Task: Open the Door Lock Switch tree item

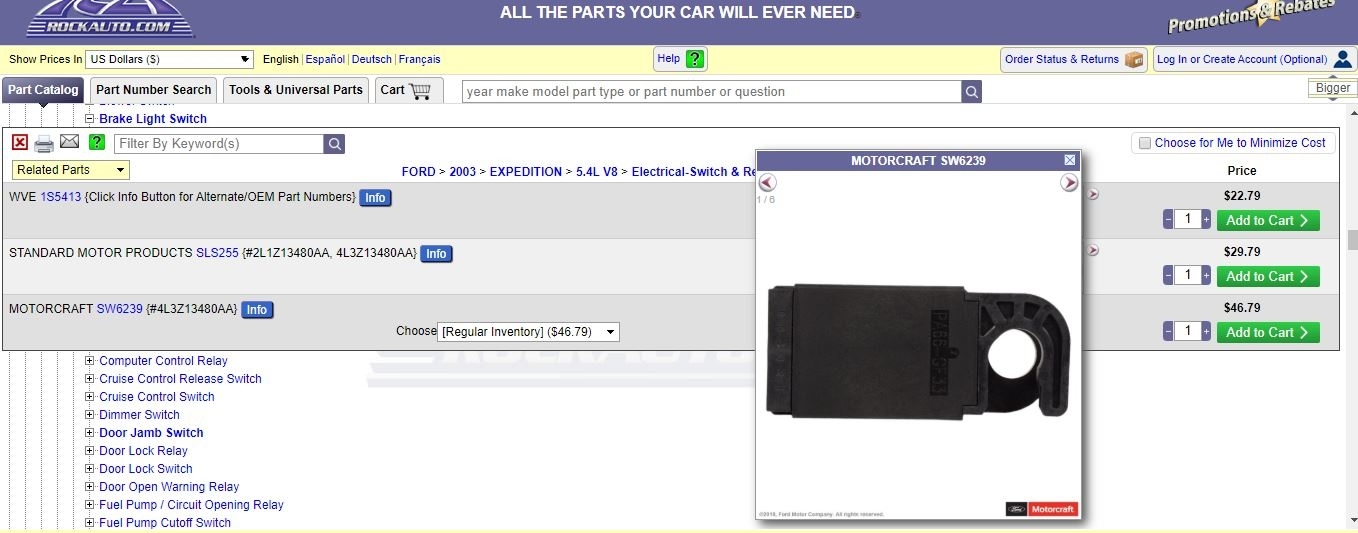Action: tap(146, 469)
